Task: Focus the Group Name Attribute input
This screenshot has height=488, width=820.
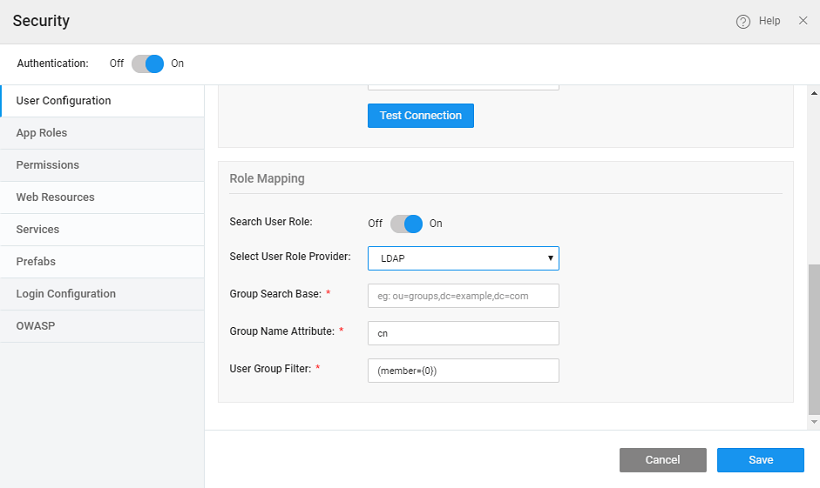Action: (463, 333)
